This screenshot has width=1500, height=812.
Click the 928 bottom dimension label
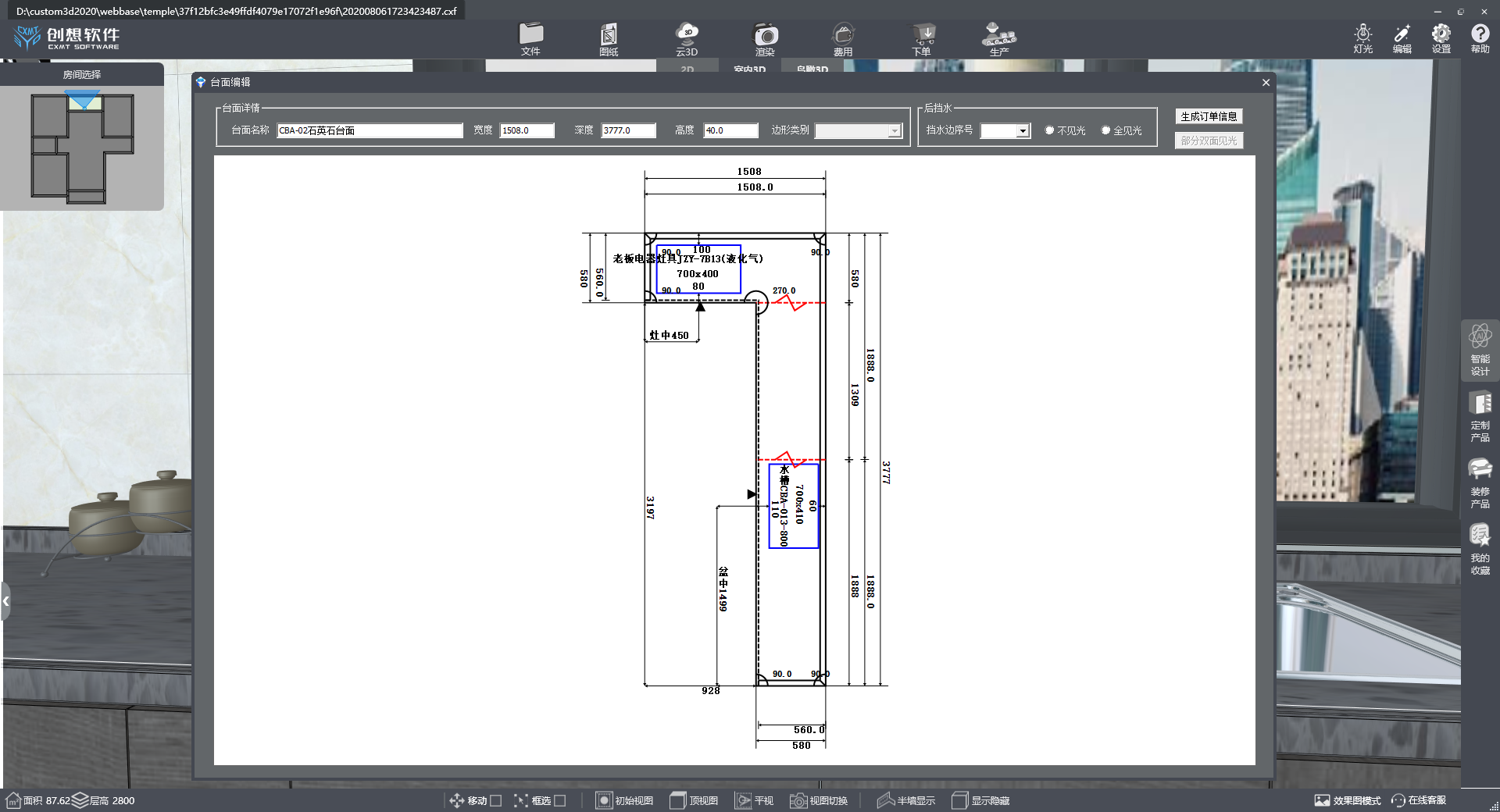[x=711, y=691]
